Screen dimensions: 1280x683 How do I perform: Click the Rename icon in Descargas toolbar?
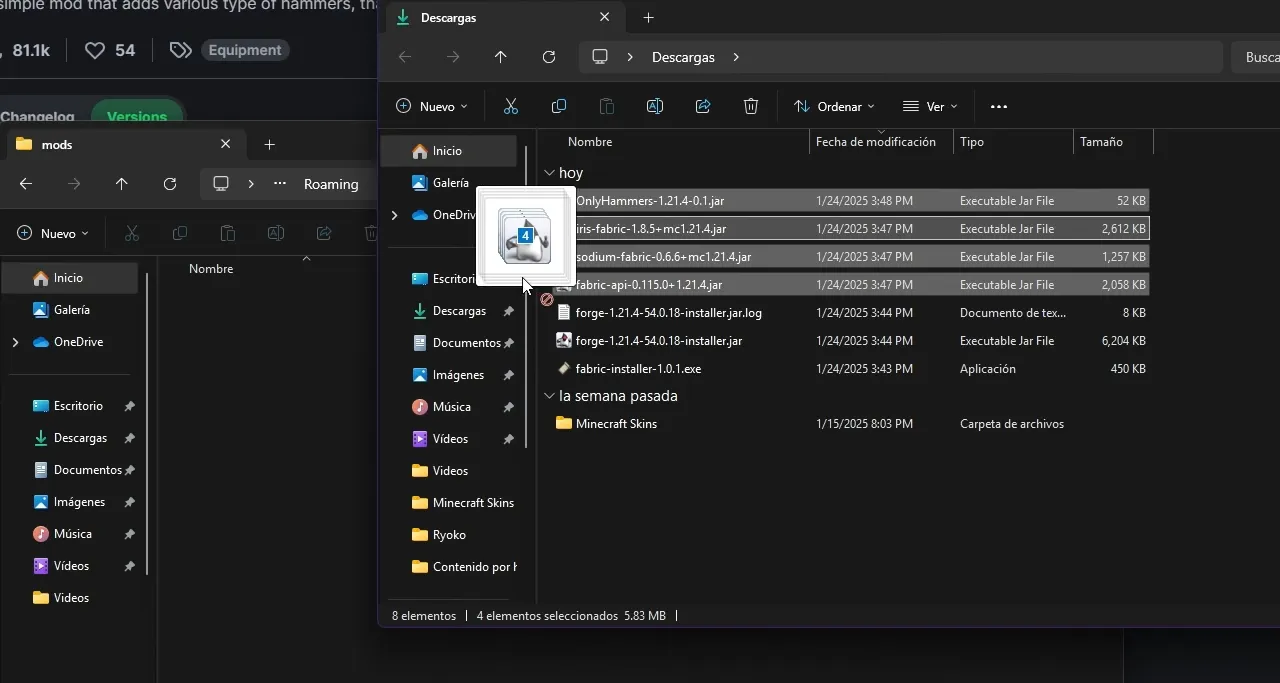(655, 106)
